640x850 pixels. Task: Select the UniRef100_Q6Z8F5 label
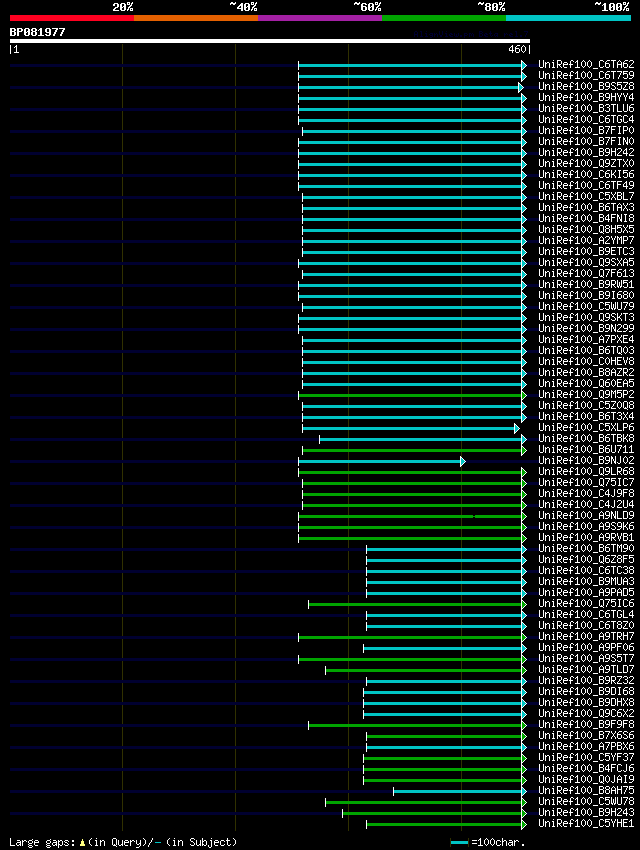pyautogui.click(x=586, y=559)
